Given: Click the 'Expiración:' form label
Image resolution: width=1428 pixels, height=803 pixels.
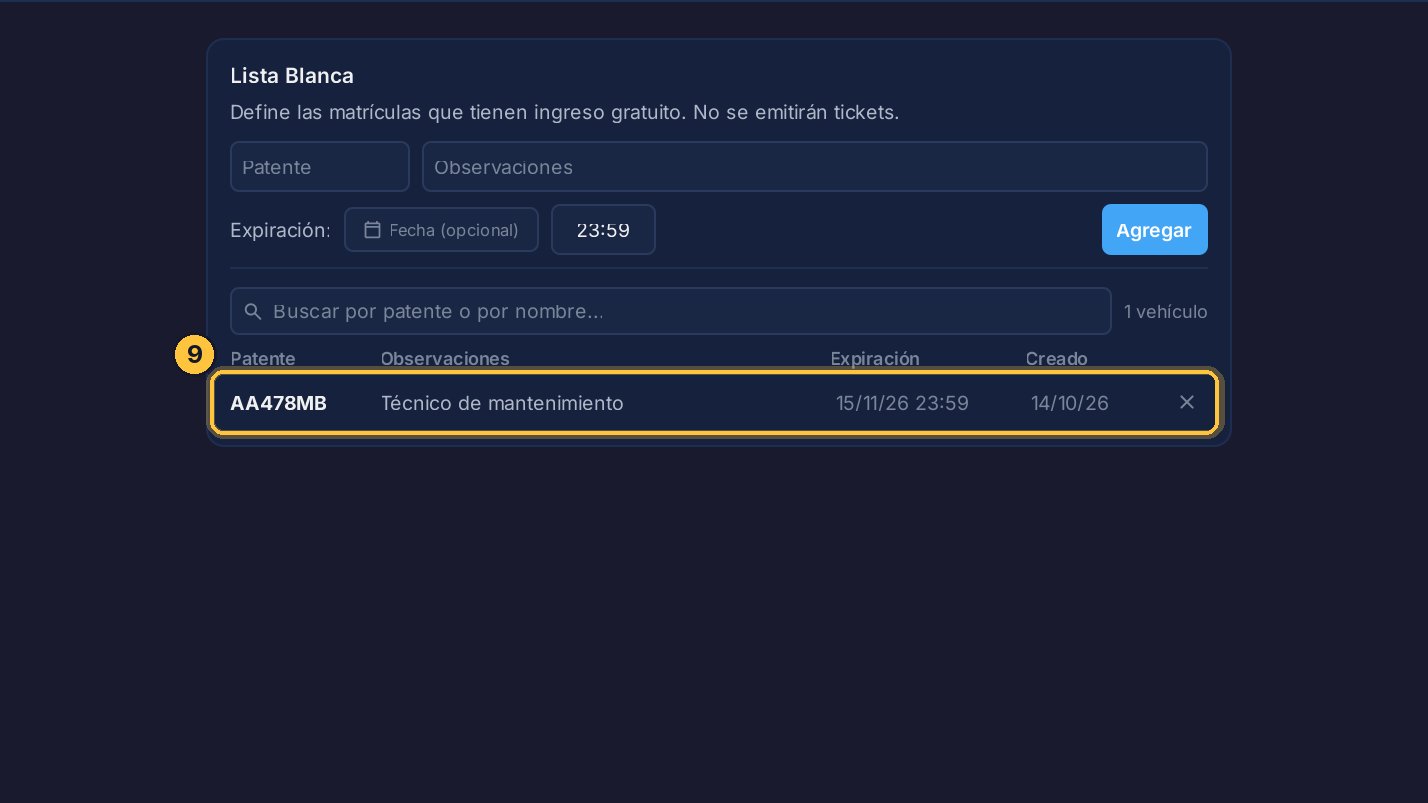Looking at the screenshot, I should pos(280,230).
